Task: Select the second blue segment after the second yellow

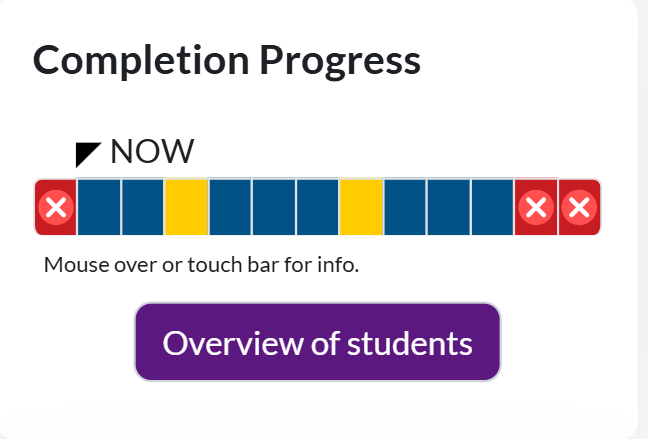Action: (x=448, y=208)
